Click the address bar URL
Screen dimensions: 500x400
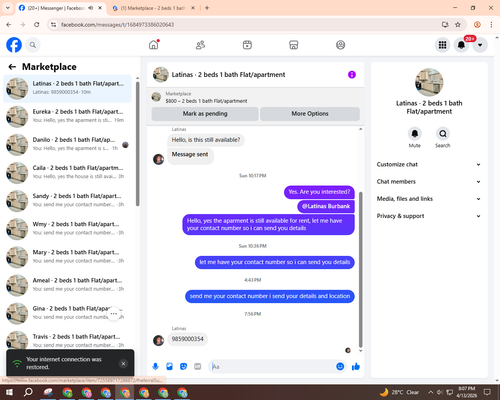coord(117,25)
